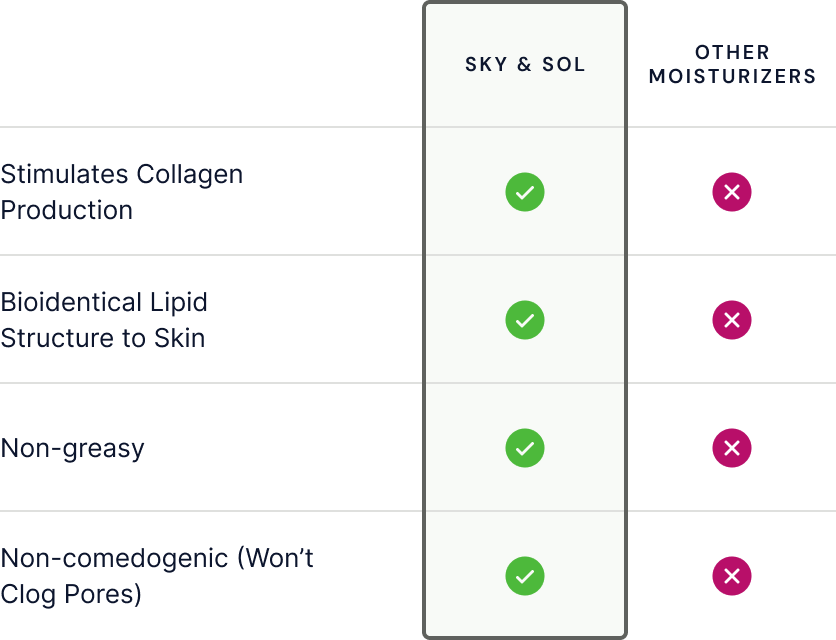The width and height of the screenshot is (836, 640).
Task: Click red X in Non-greasy row
Action: 732,448
